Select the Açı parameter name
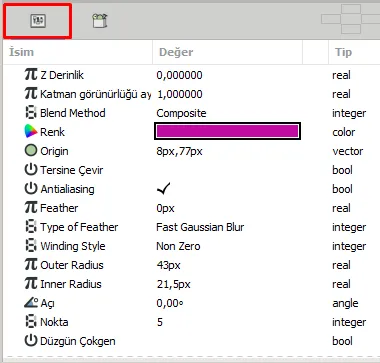Screen dimensions: 380x363 pos(47,303)
